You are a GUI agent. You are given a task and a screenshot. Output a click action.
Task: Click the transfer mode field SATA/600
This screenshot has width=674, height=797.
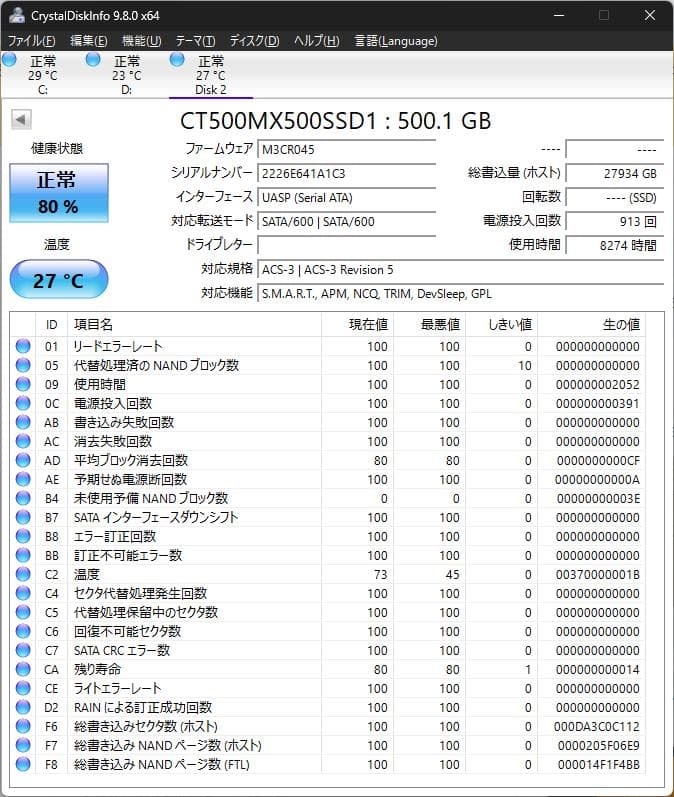347,222
